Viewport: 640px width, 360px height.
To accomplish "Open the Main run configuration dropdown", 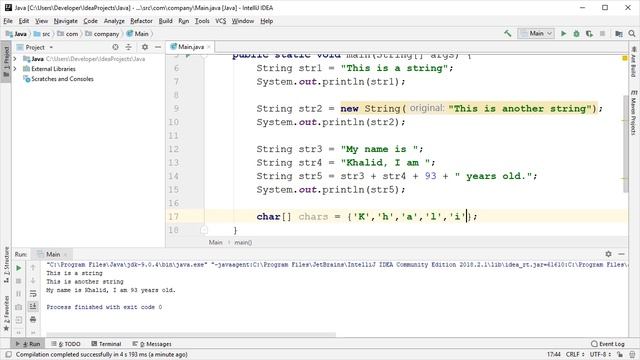I will [x=536, y=33].
